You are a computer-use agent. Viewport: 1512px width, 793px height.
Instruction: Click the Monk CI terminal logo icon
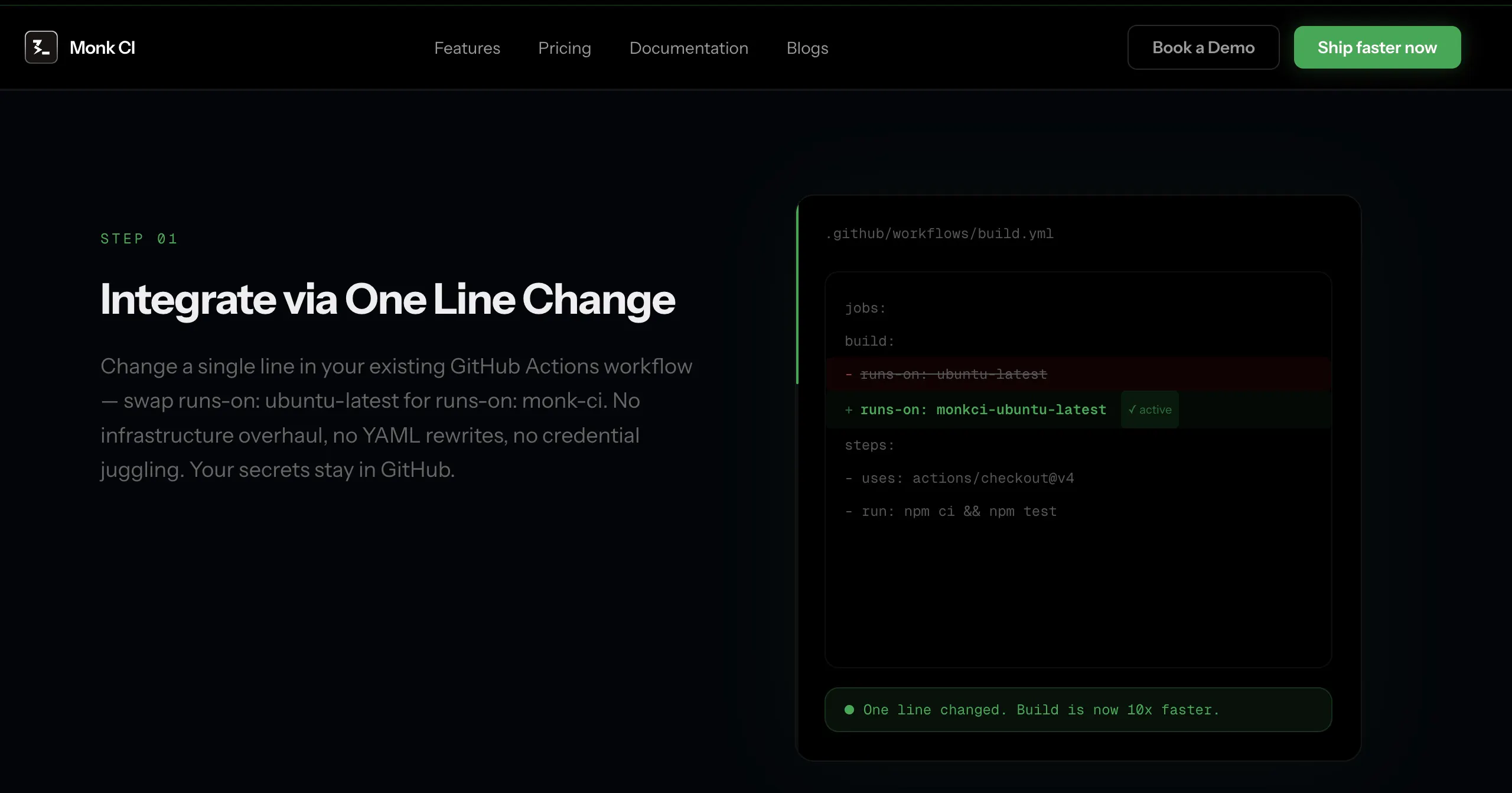pyautogui.click(x=41, y=47)
